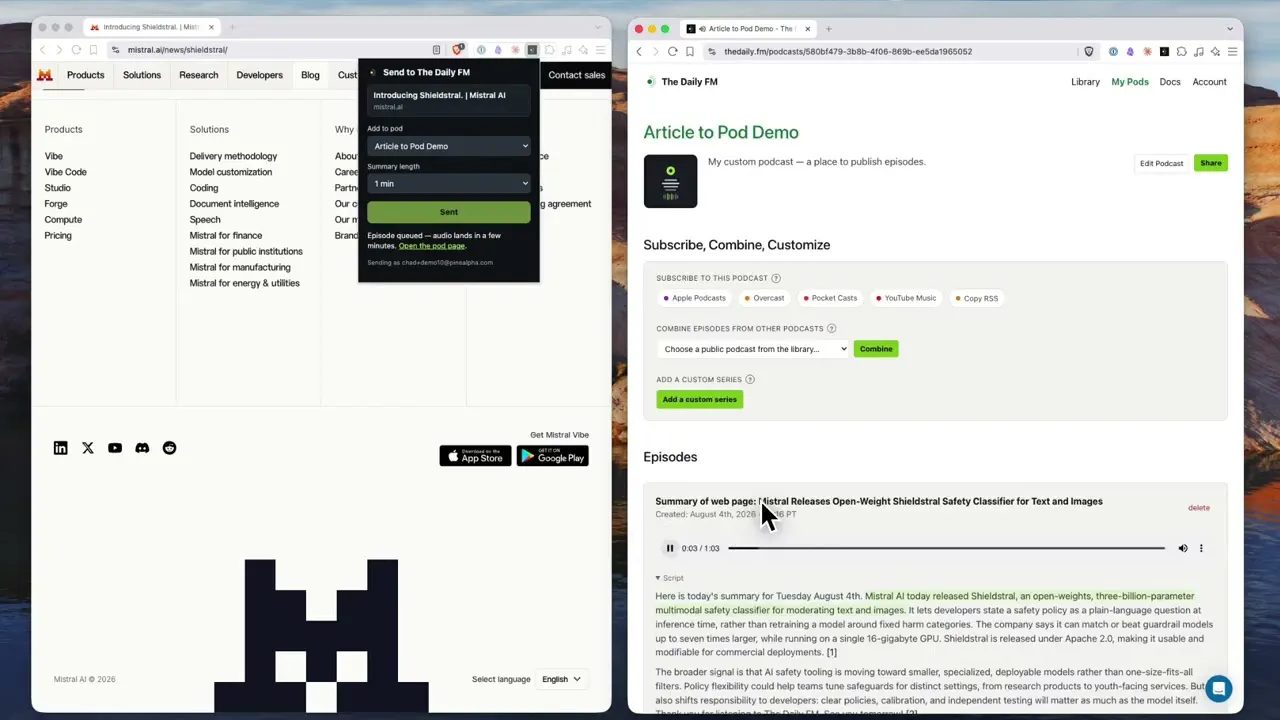Click the Combine button
Image resolution: width=1280 pixels, height=720 pixels.
(x=876, y=349)
